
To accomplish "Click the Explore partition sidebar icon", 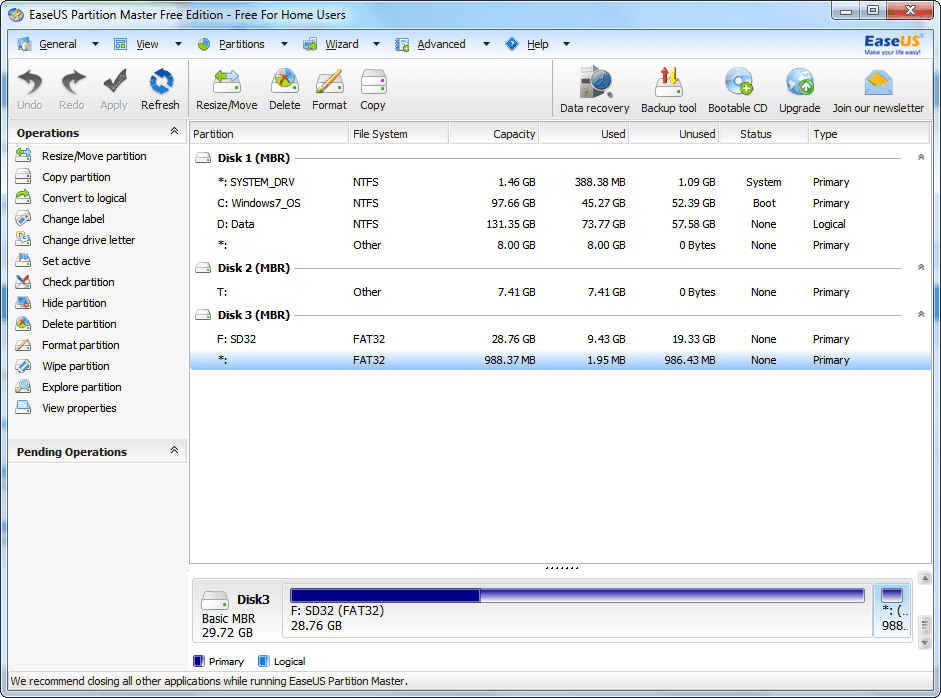I will click(x=23, y=387).
